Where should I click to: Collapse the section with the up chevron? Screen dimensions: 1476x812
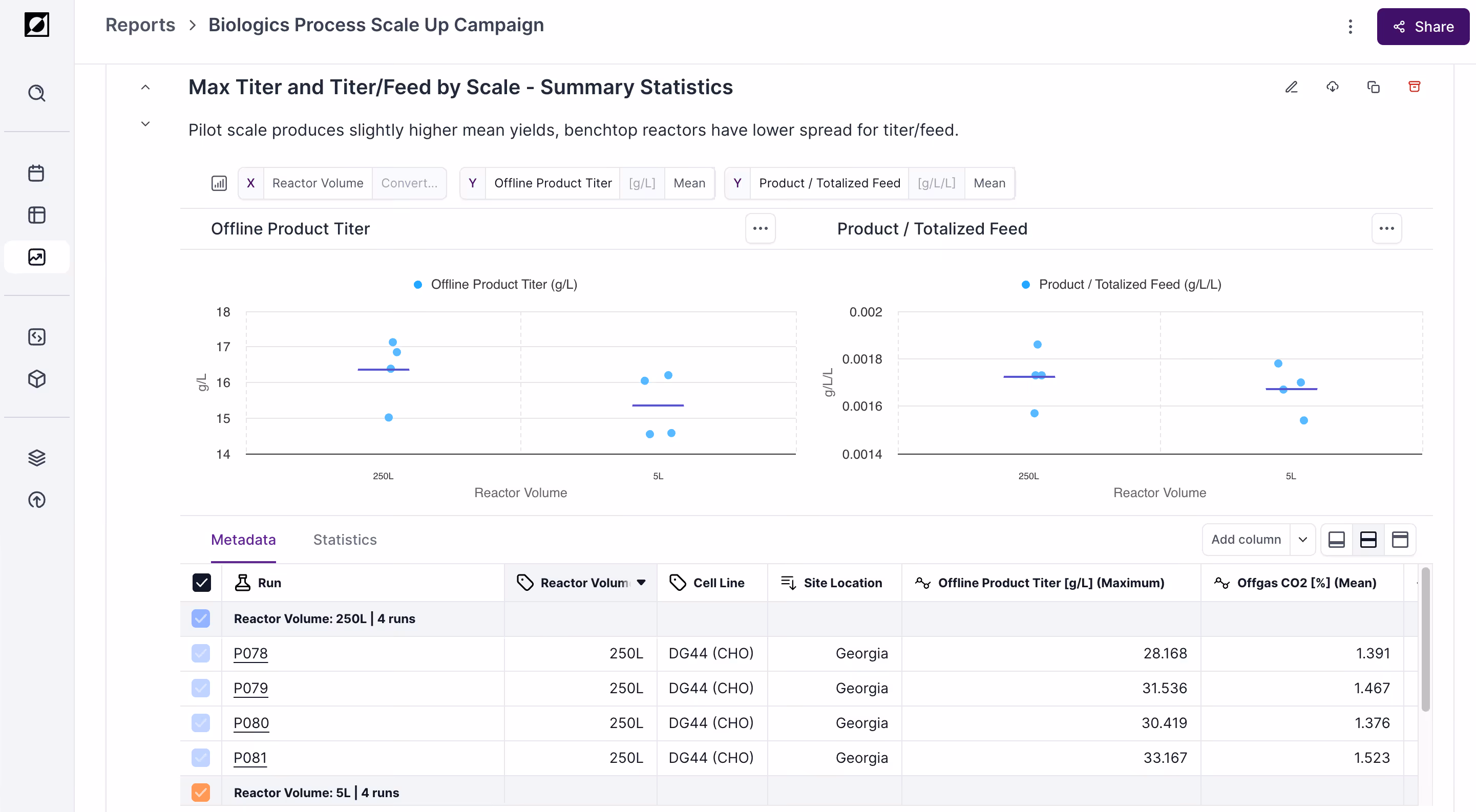(x=145, y=88)
